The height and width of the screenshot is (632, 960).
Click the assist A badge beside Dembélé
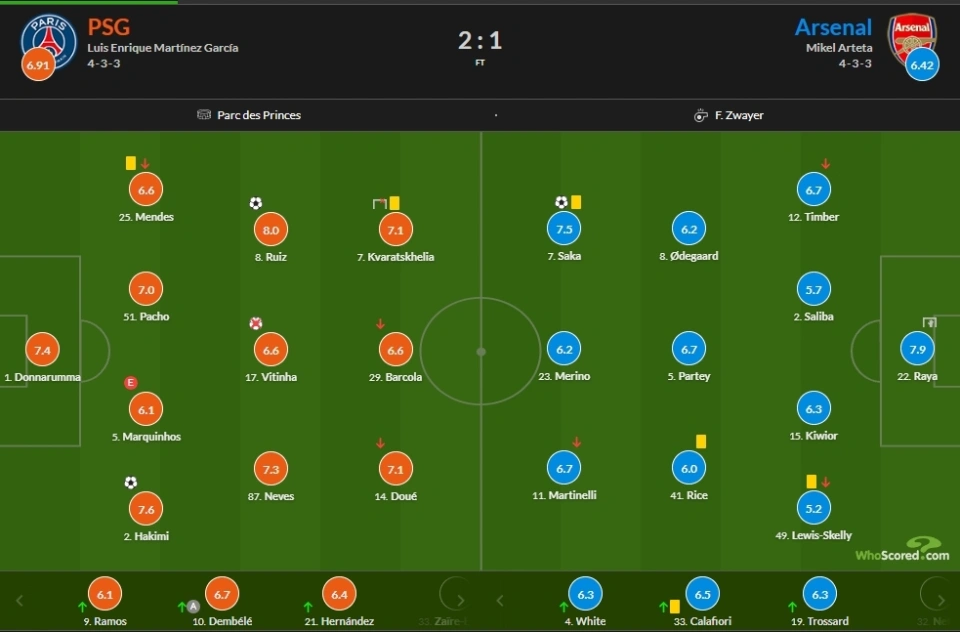click(x=193, y=607)
